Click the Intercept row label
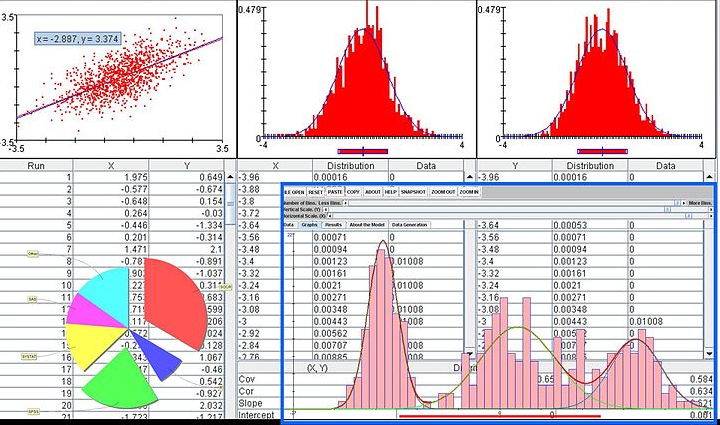Image resolution: width=720 pixels, height=425 pixels. 256,415
